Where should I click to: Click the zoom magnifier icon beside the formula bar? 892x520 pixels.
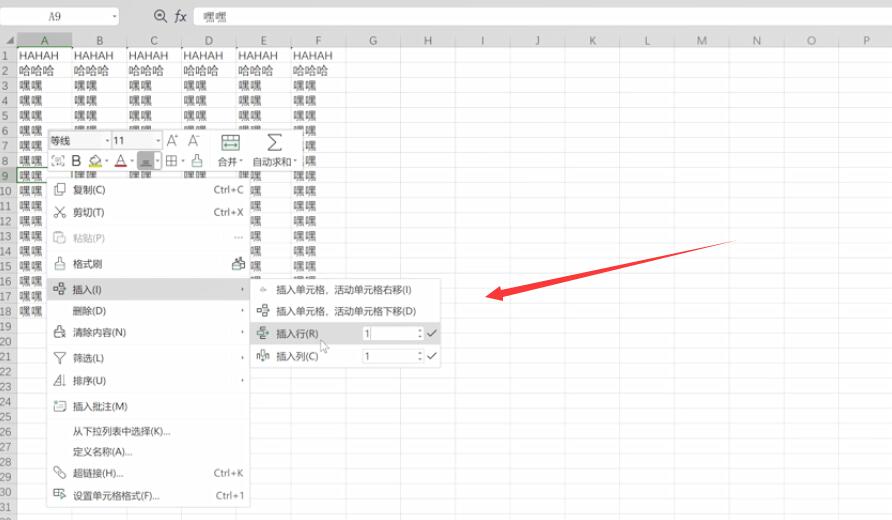click(x=160, y=16)
